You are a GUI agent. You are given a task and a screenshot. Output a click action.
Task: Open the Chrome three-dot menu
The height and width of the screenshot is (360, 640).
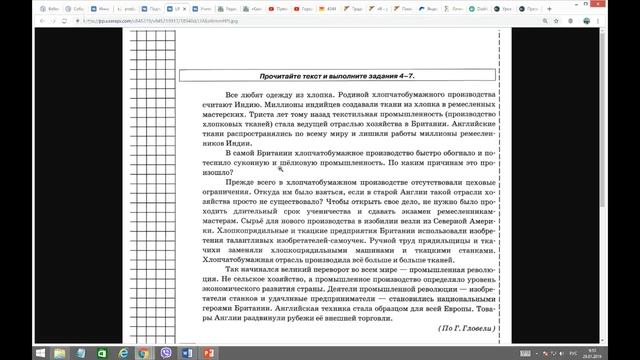pos(598,21)
